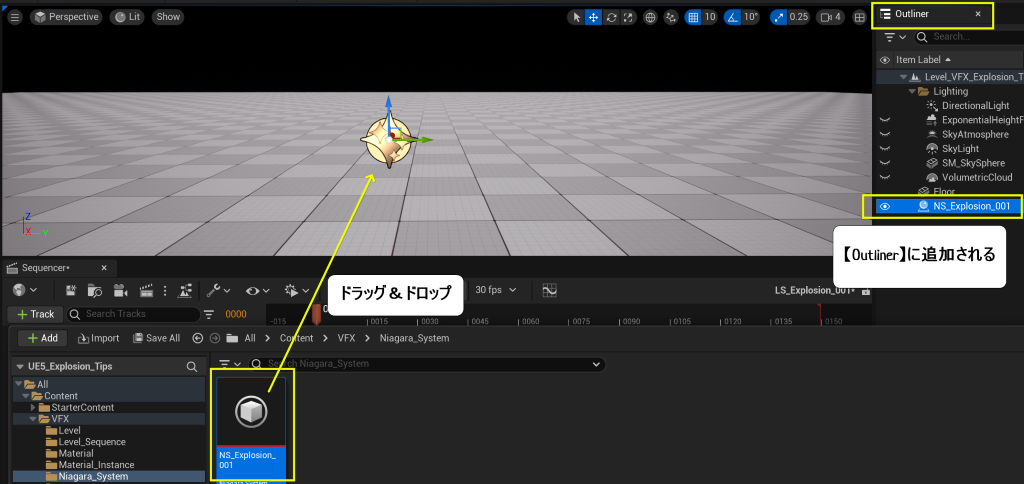Open grid snap value 10
The image size is (1024, 484).
point(710,18)
